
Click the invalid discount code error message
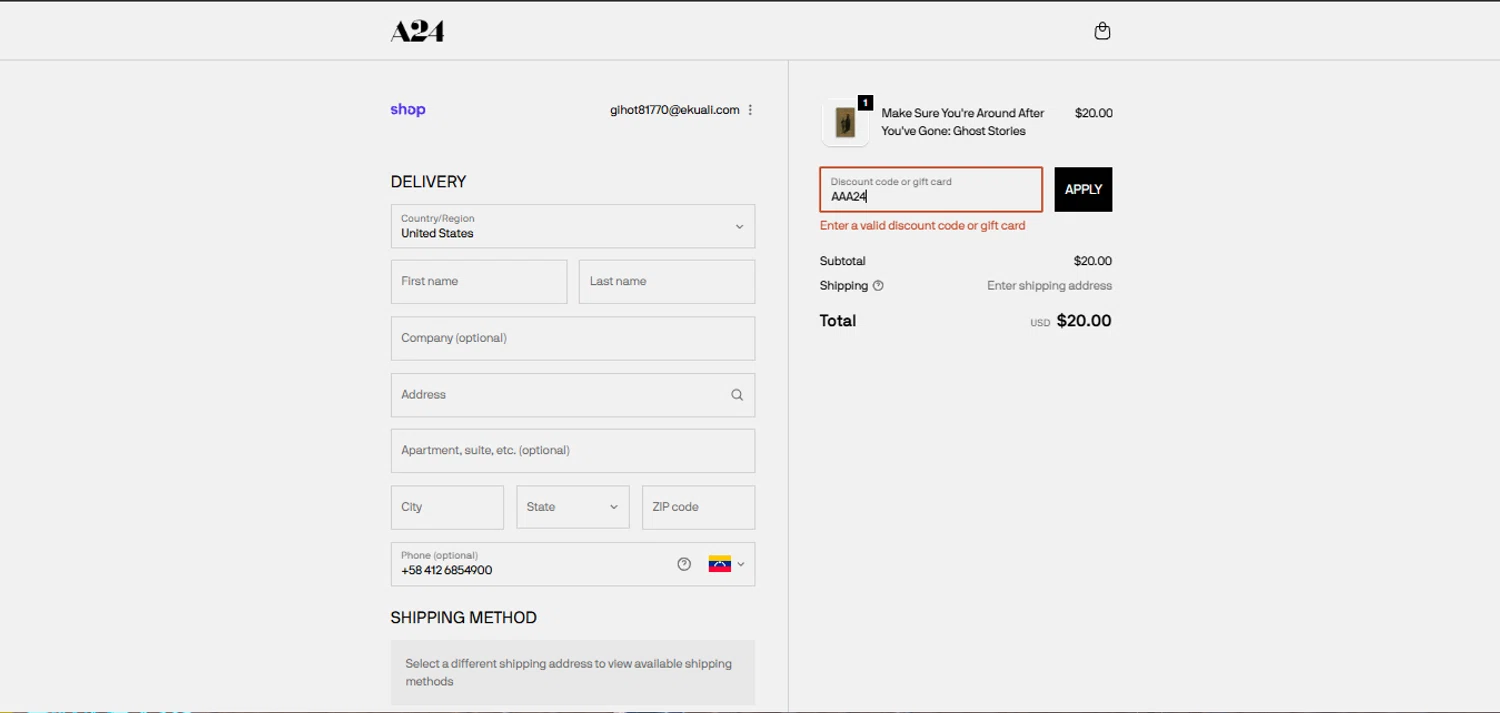tap(922, 226)
